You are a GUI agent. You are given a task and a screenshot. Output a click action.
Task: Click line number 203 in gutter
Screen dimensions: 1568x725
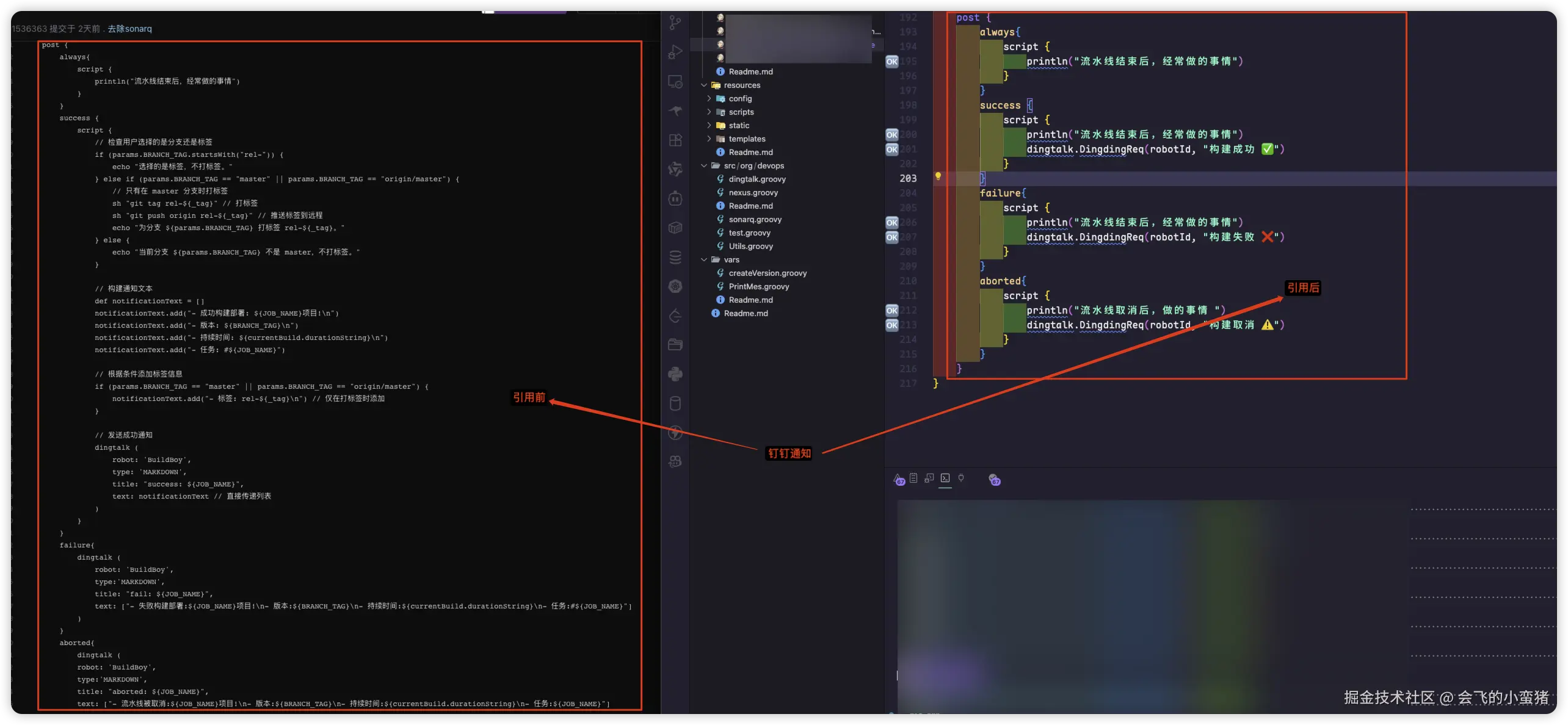908,178
